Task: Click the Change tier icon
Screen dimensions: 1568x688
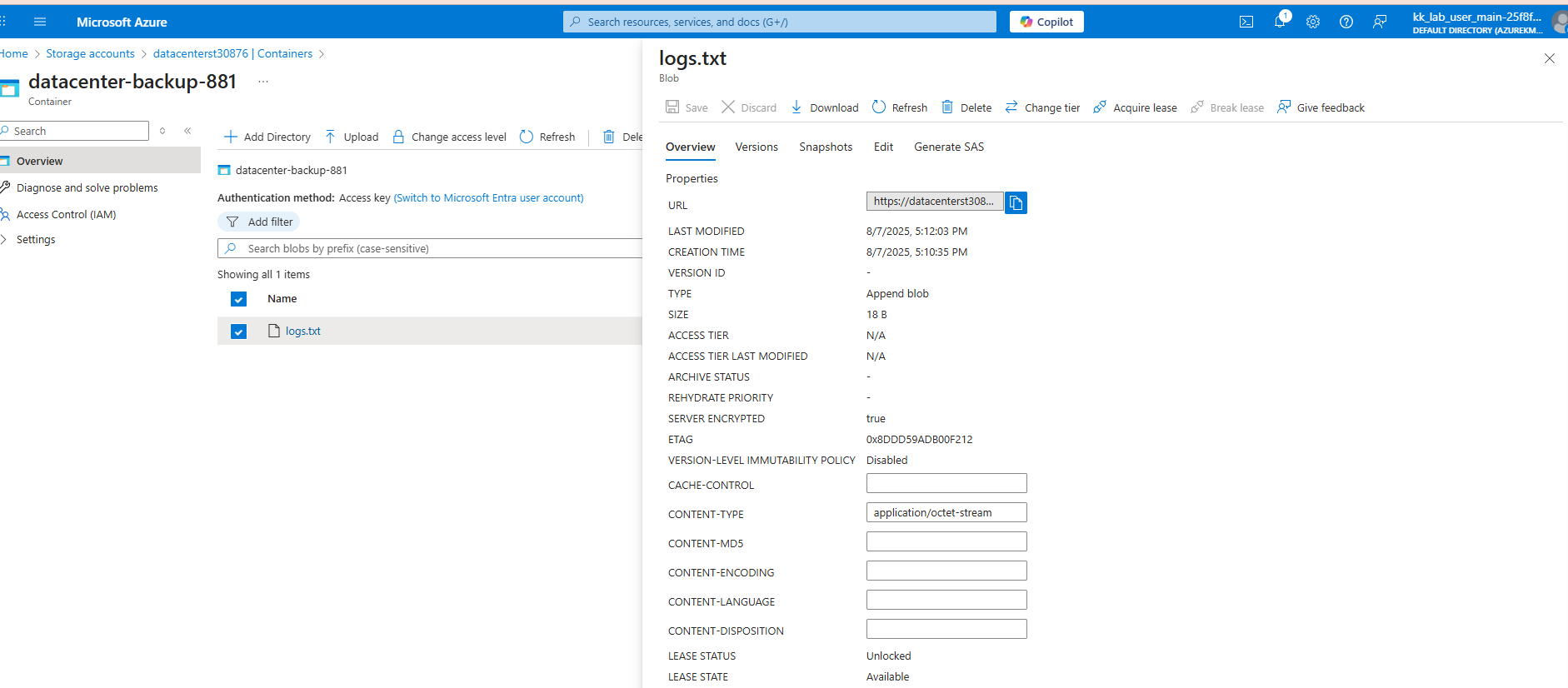Action: click(1011, 107)
